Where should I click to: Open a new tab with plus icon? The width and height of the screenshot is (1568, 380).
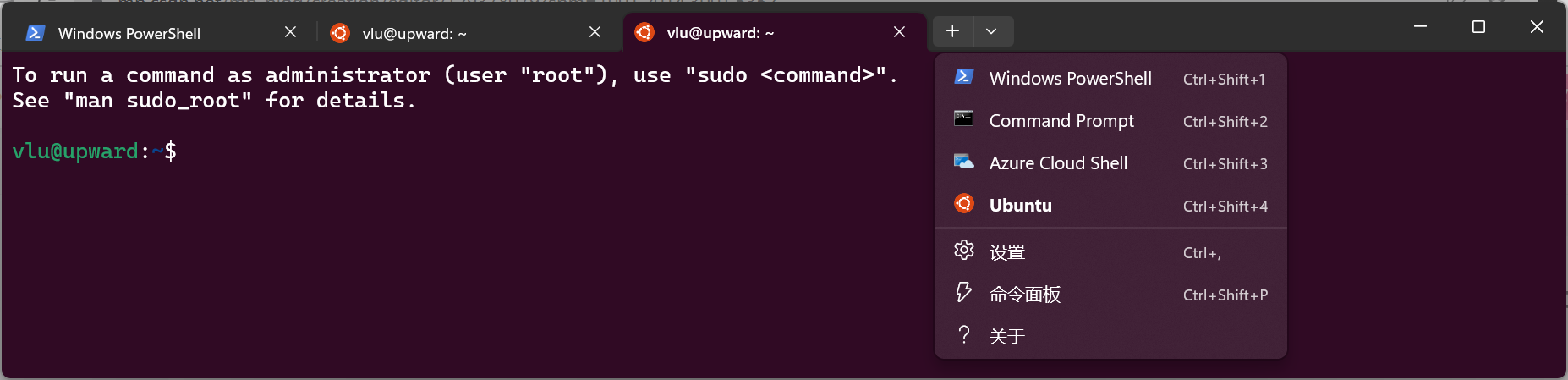pyautogui.click(x=952, y=31)
